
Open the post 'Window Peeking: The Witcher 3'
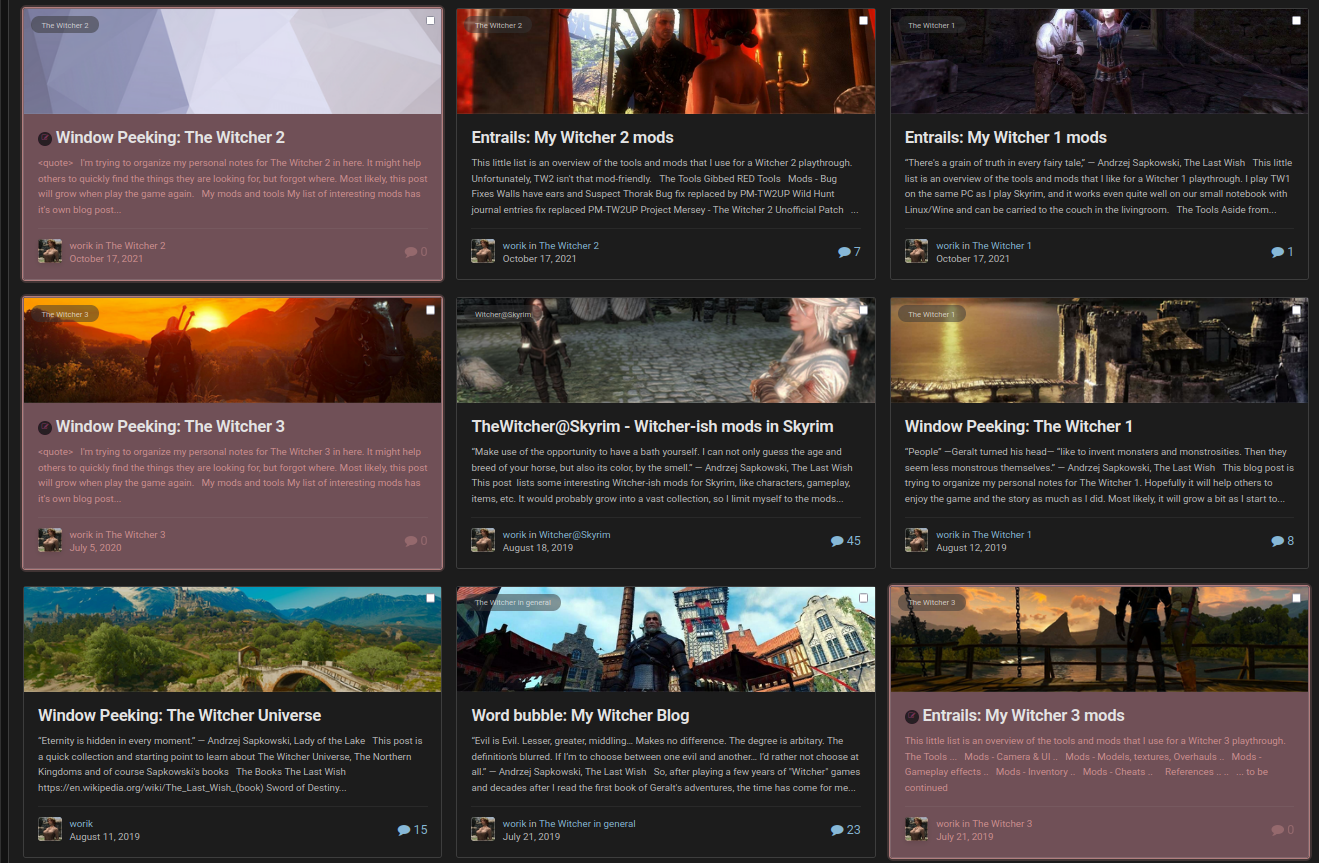pyautogui.click(x=170, y=427)
